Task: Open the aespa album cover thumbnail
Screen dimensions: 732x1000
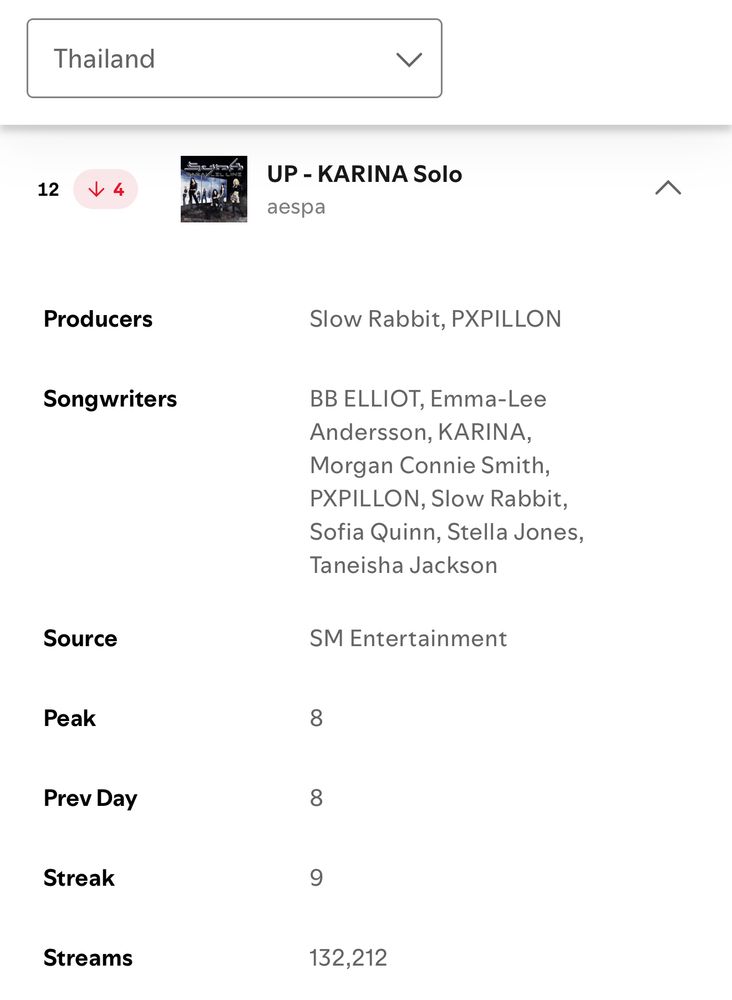Action: click(213, 189)
